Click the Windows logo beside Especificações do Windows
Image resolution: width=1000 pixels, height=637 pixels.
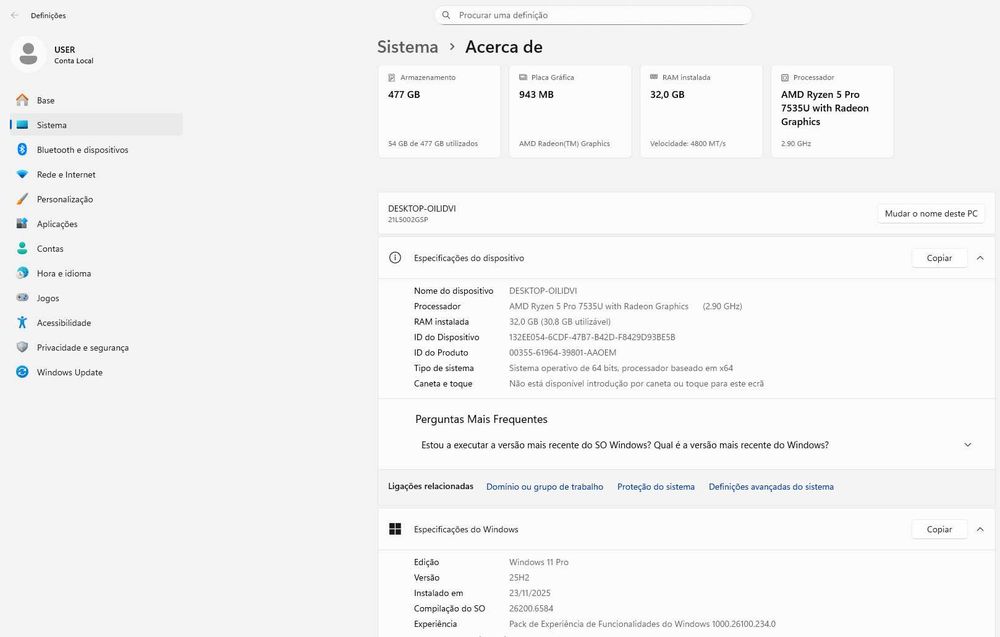click(x=395, y=529)
